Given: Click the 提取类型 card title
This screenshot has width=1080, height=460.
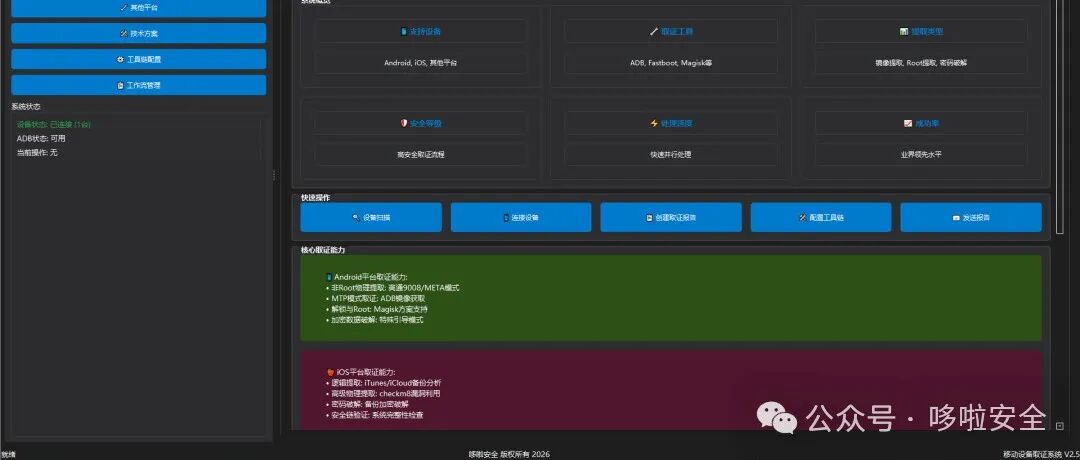Looking at the screenshot, I should pos(927,32).
